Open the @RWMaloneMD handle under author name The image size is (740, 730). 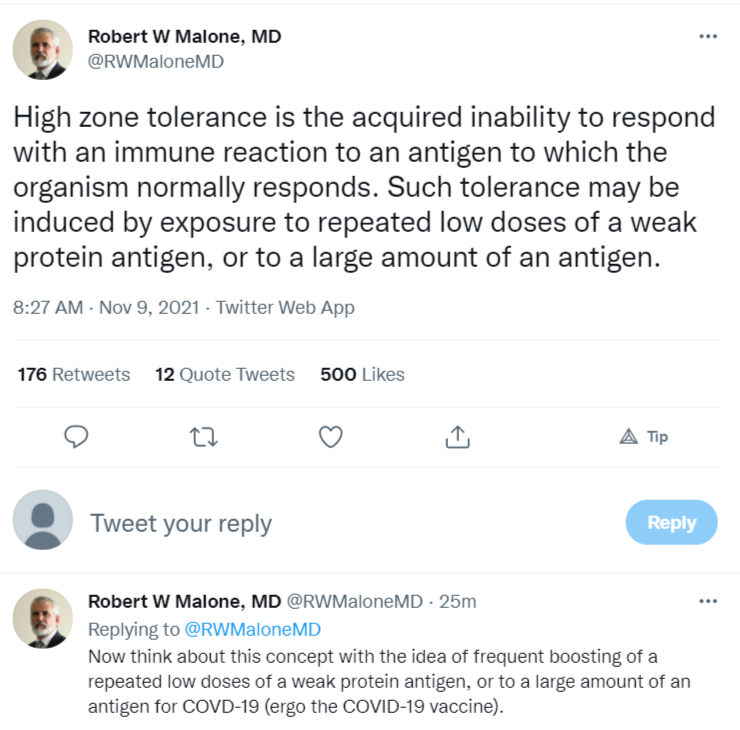[156, 61]
